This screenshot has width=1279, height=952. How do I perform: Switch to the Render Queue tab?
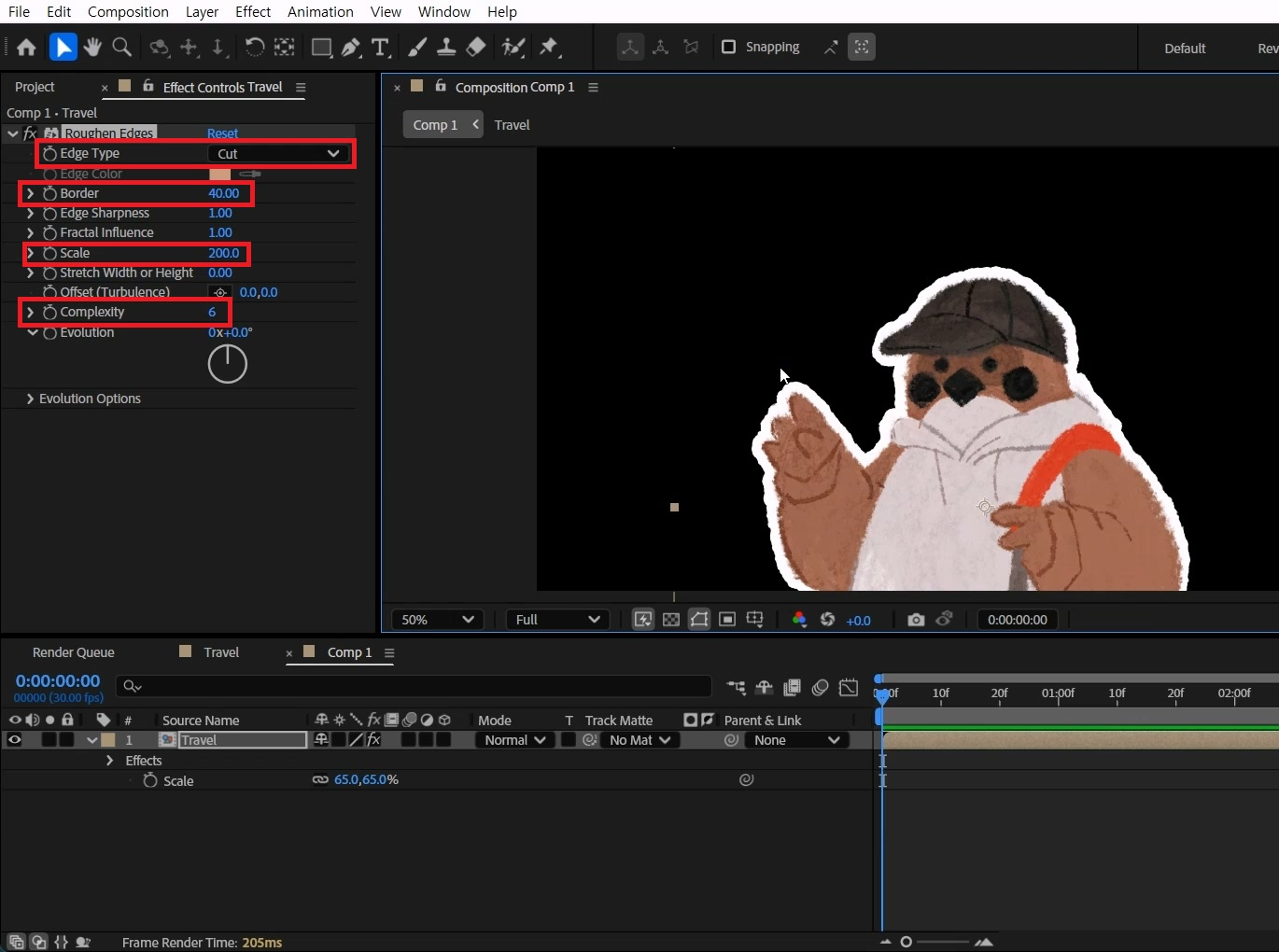73,652
